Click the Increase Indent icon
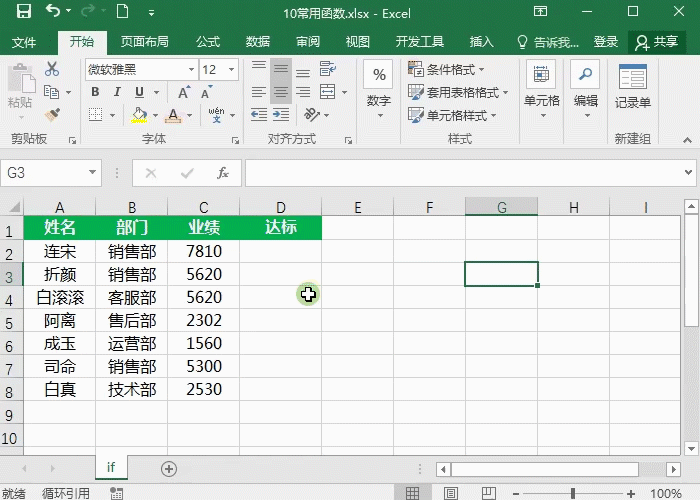700x500 pixels. tap(281, 115)
